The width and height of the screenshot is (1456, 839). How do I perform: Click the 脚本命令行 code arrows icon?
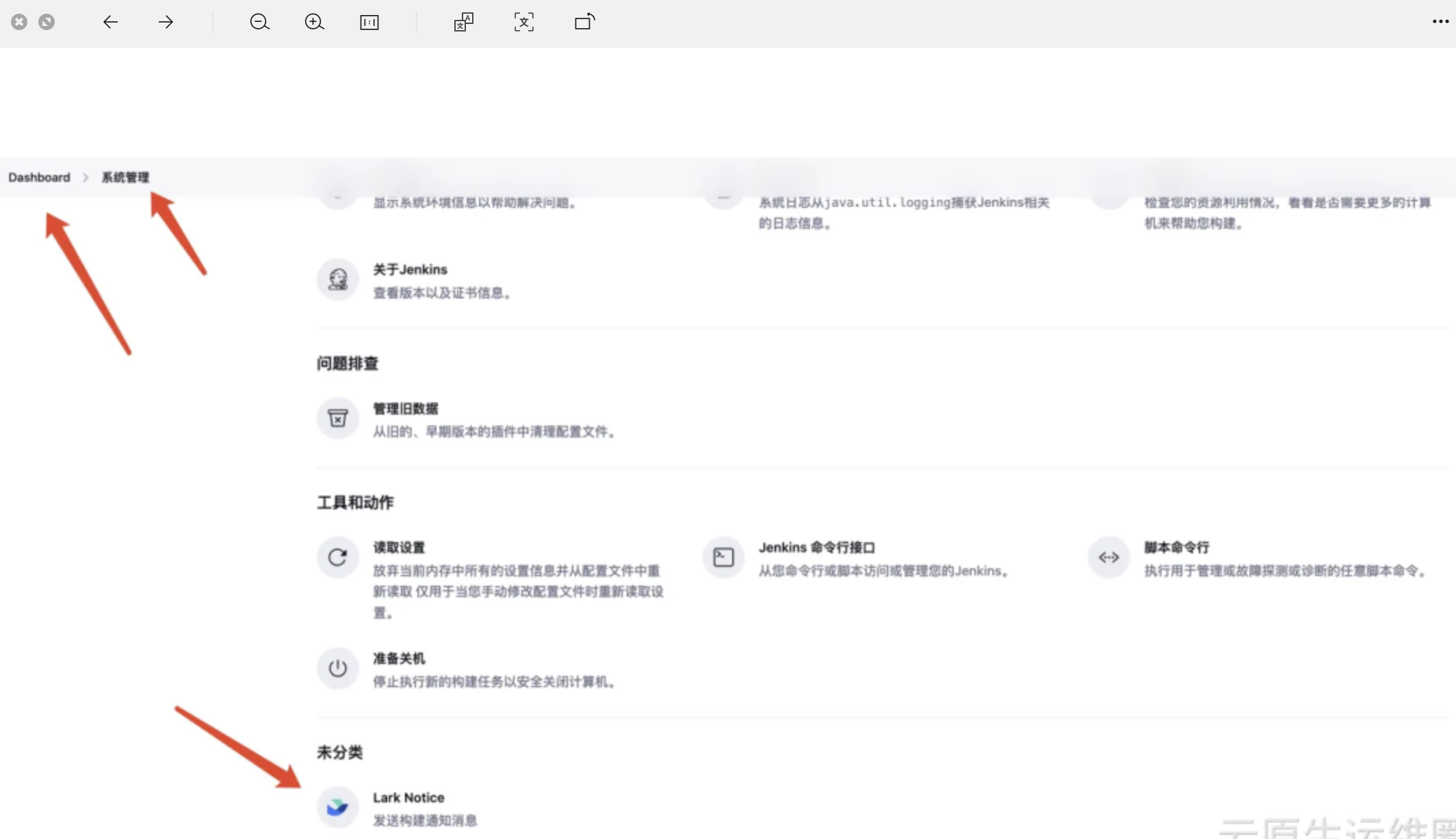(x=1109, y=557)
